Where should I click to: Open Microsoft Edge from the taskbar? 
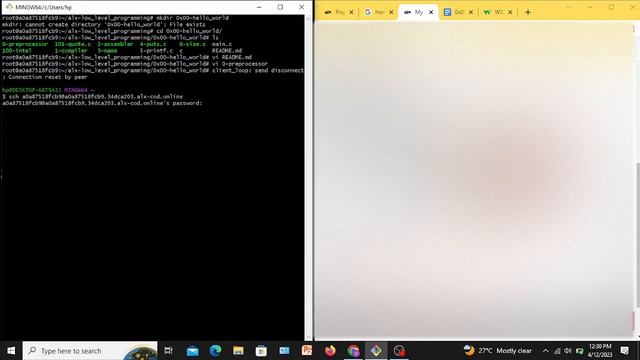pos(215,351)
